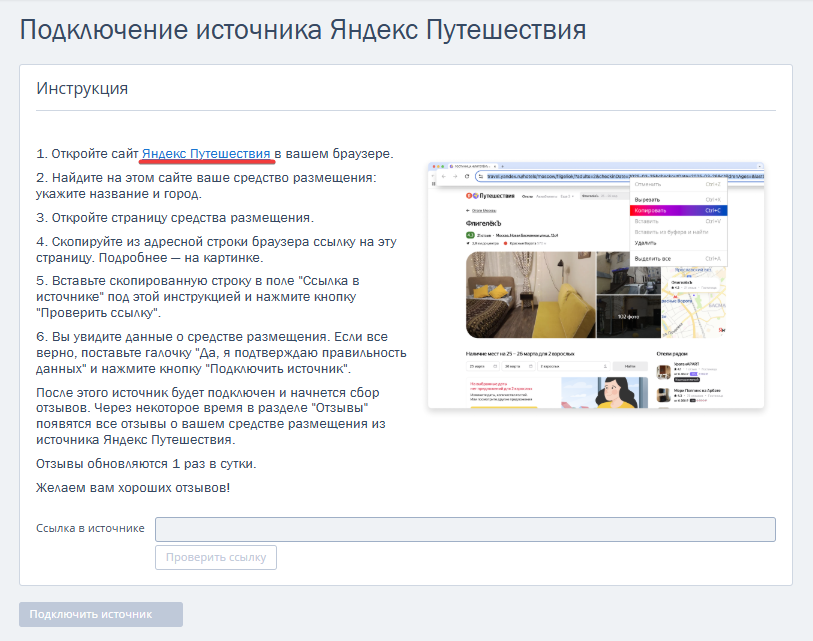
Task: Click the new tab plus icon in the picture
Action: click(x=502, y=166)
